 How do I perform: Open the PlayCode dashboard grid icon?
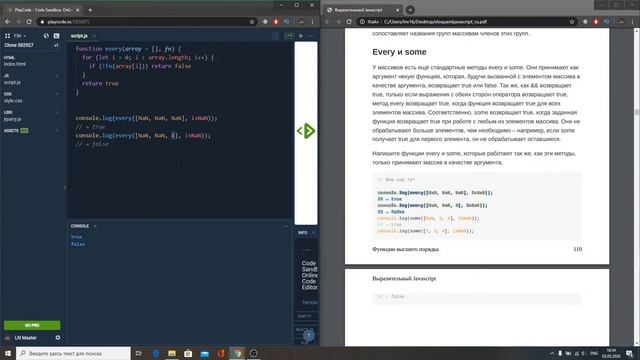(7, 36)
